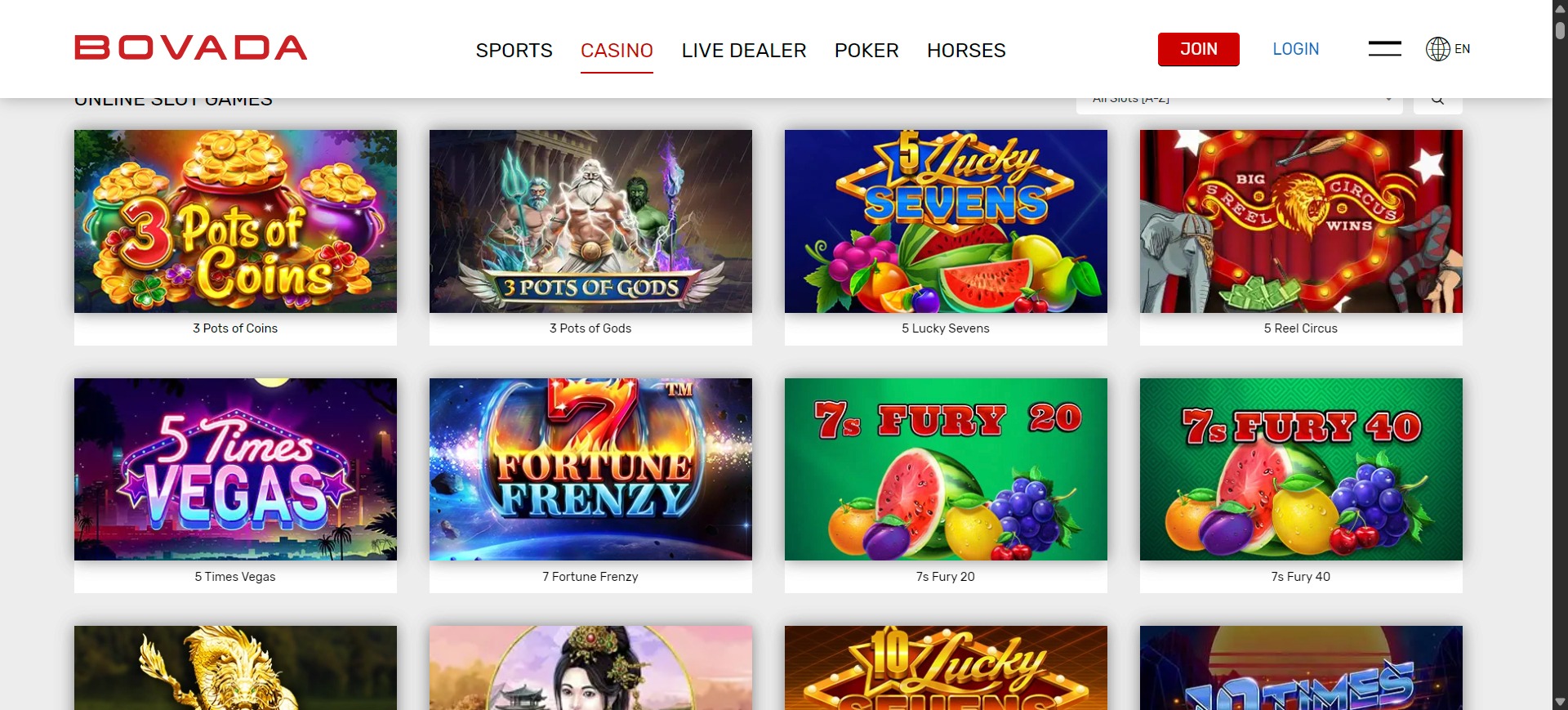Open the 3 Pots of Coins game thumbnail
This screenshot has height=710, width=1568.
[x=235, y=221]
